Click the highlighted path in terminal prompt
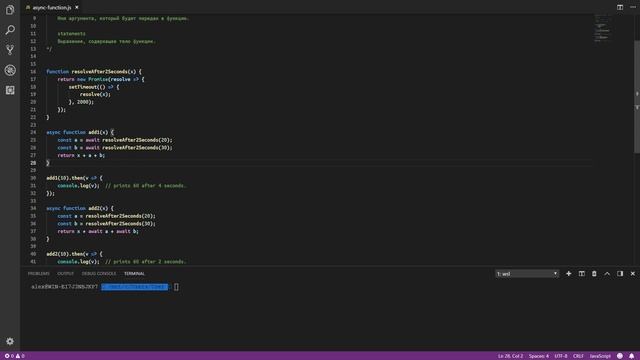The width and height of the screenshot is (640, 360). (135, 287)
